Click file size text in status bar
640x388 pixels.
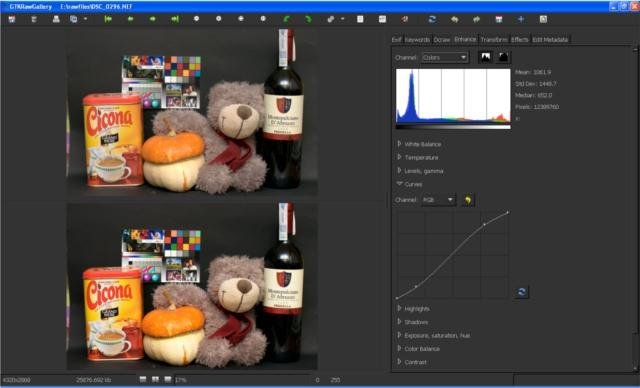93,380
